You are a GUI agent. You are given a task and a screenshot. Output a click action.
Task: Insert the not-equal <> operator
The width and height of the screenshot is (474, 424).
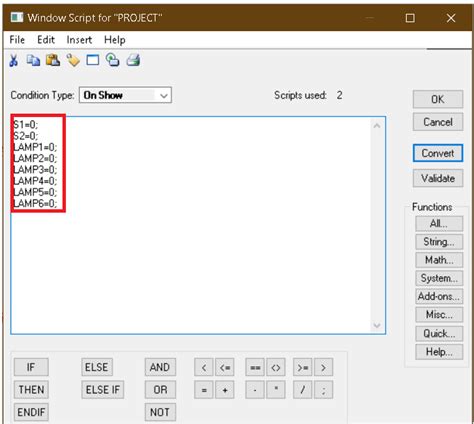[276, 367]
